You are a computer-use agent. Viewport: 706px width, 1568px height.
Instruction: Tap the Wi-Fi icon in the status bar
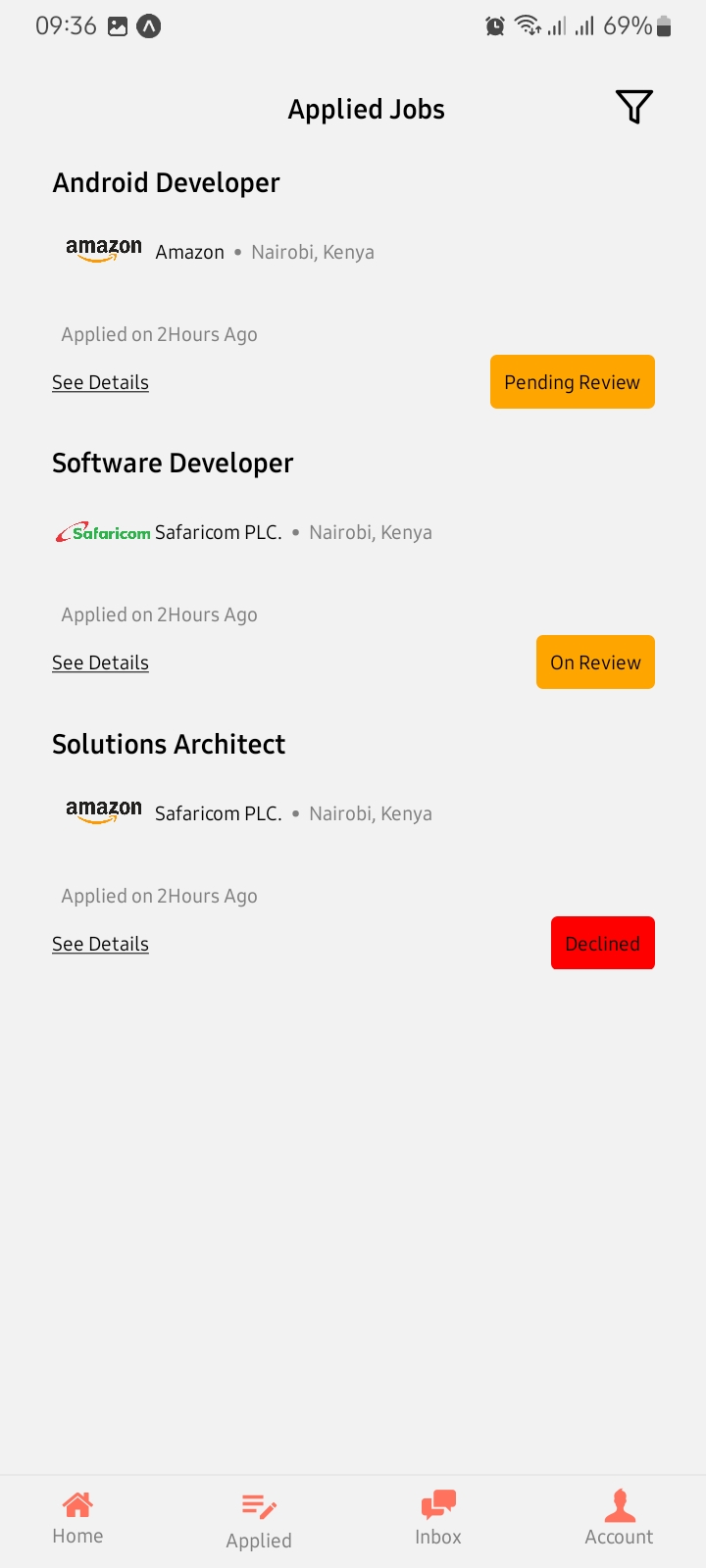[x=528, y=25]
